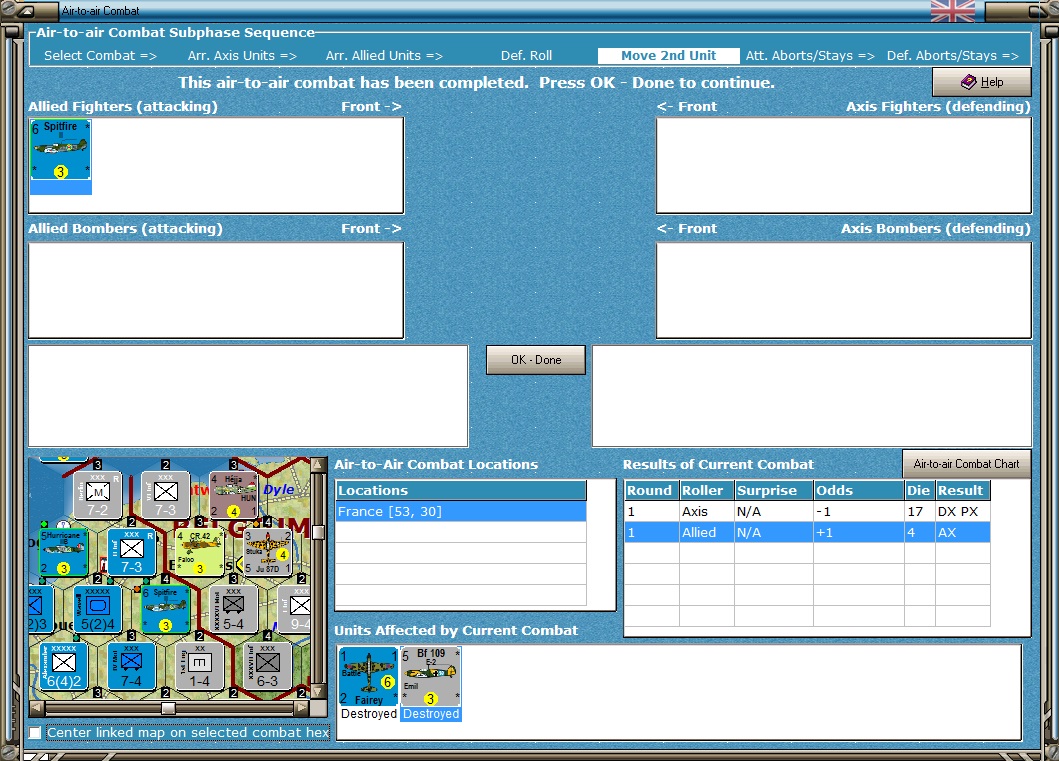
Task: Click the Select Combat subphase step
Action: [x=100, y=56]
